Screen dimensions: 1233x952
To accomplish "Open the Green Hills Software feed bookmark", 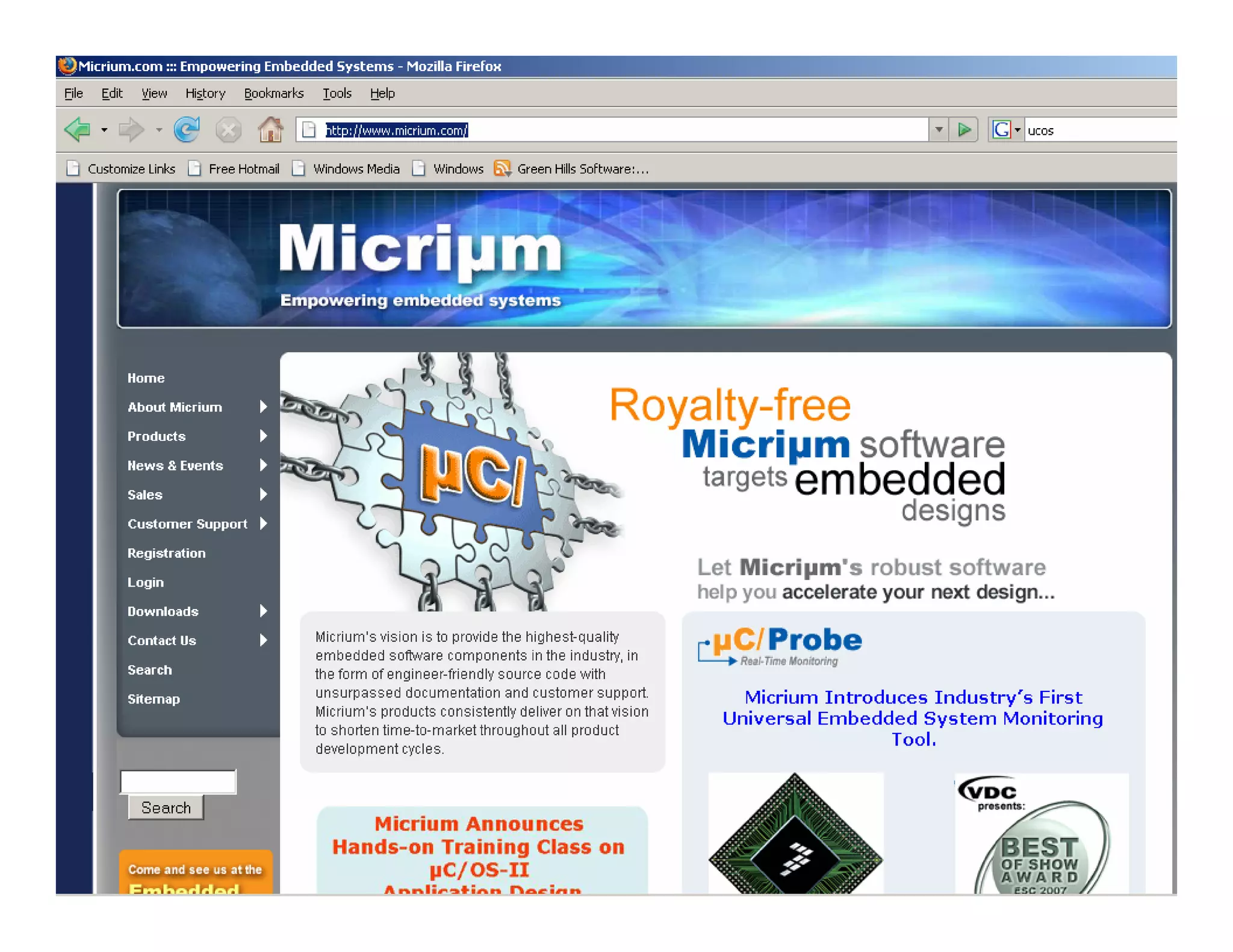I will 572,169.
